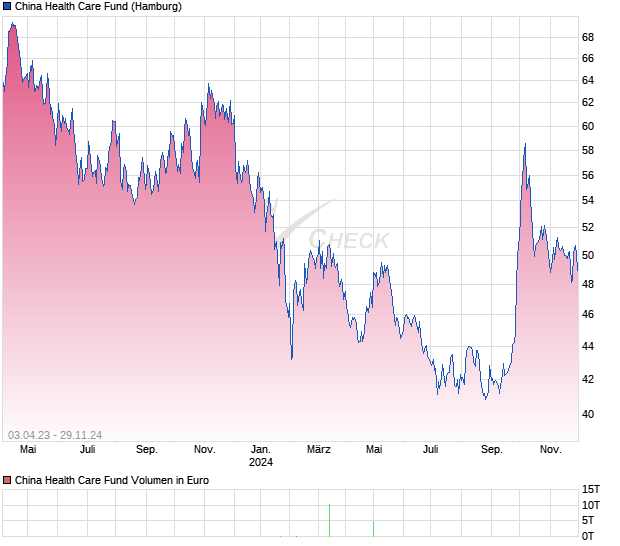Screen dimensions: 620x546
Task: Click the red legend swatch for Volumen
Action: coord(7,481)
